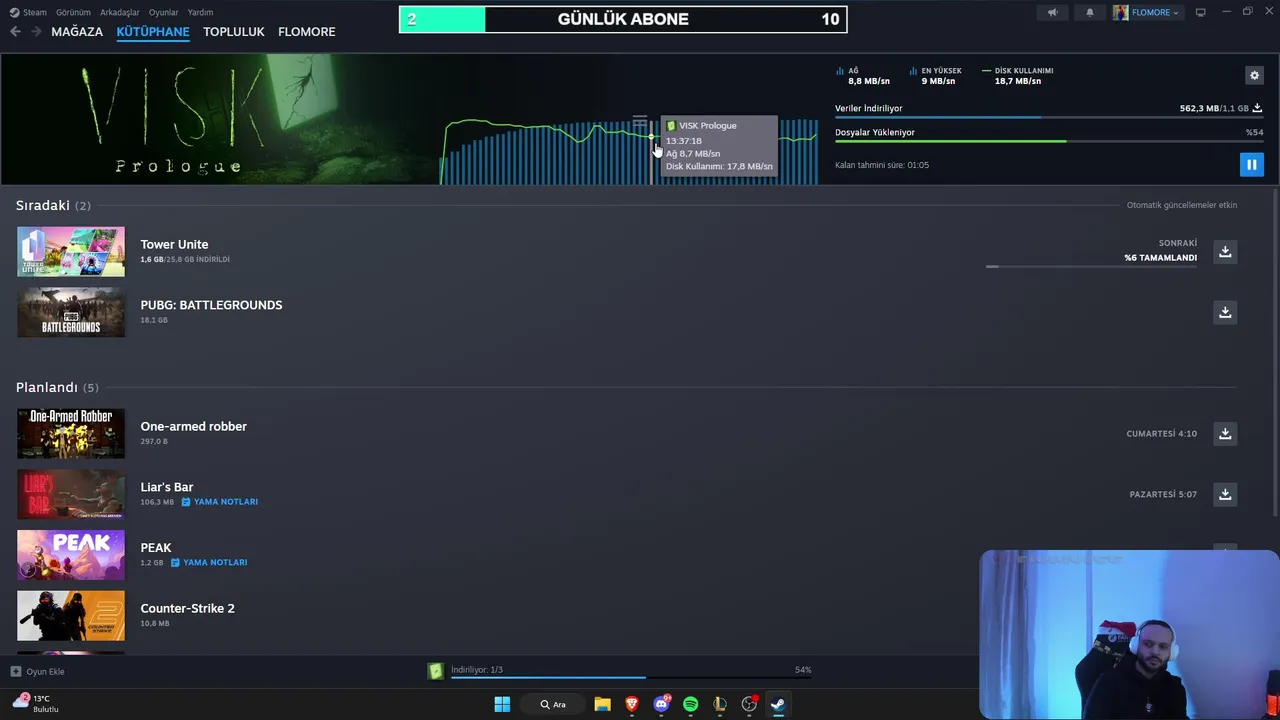The height and width of the screenshot is (720, 1280).
Task: Go back with the left arrow
Action: coord(15,32)
